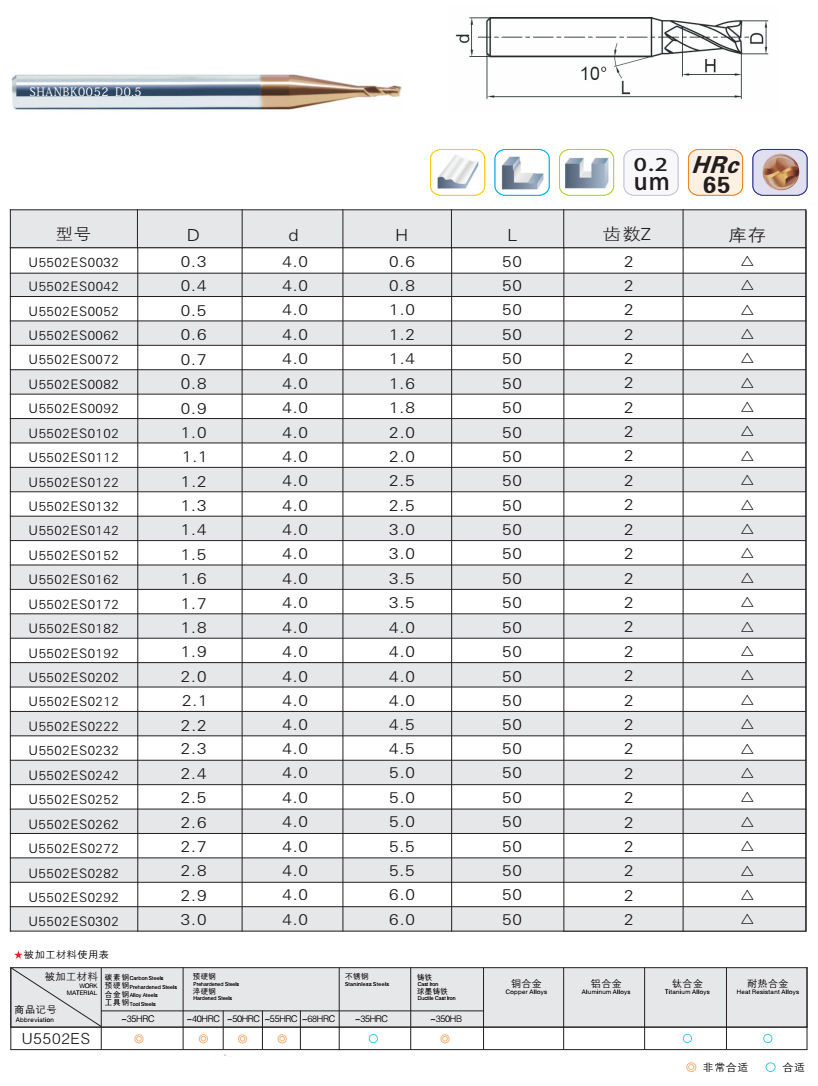Viewport: 818px width, 1086px height.
Task: Click the double-circle under the -35HRC carbon steel column
Action: [x=139, y=1039]
